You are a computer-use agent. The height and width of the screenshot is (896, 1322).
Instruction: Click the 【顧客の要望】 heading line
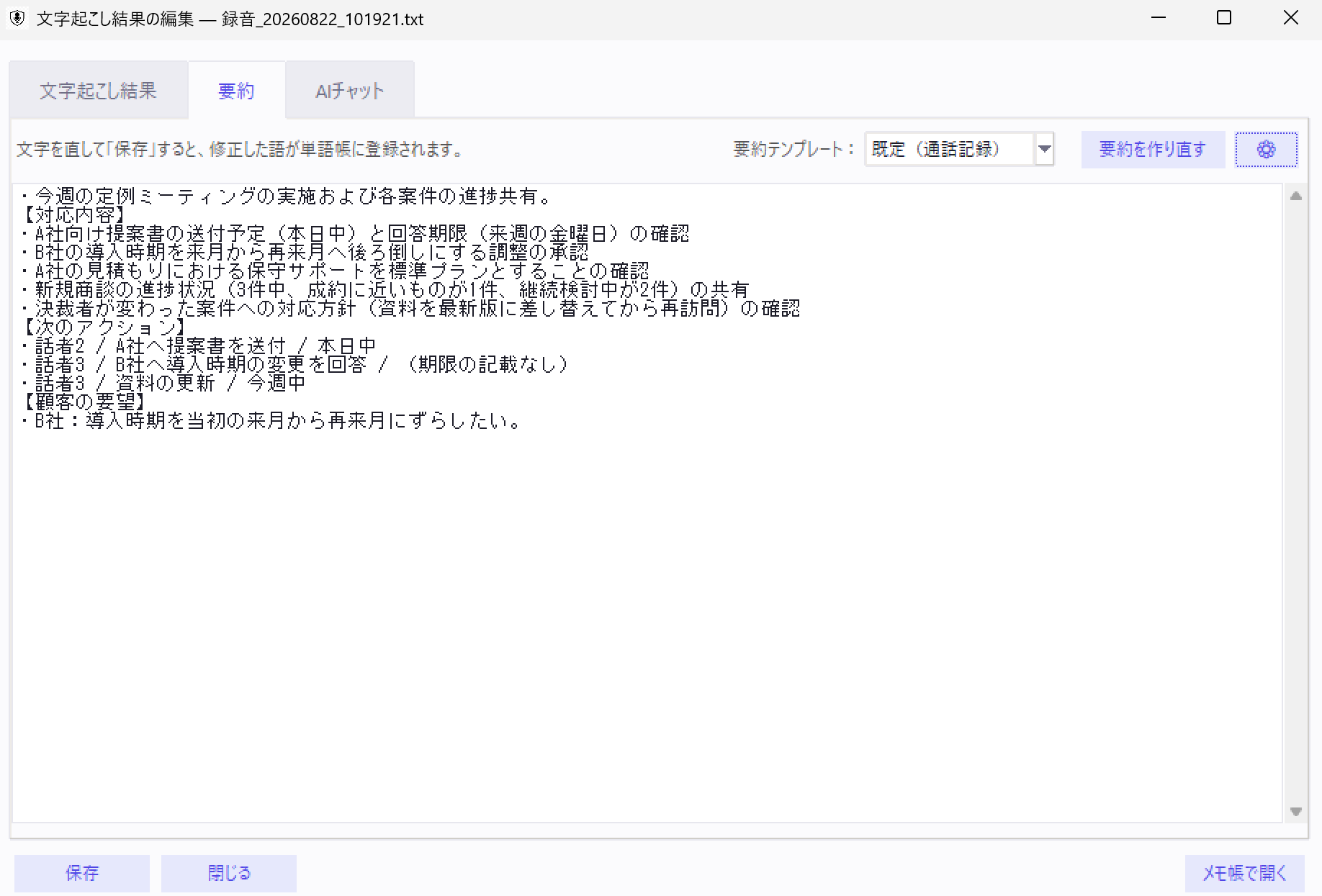point(84,402)
